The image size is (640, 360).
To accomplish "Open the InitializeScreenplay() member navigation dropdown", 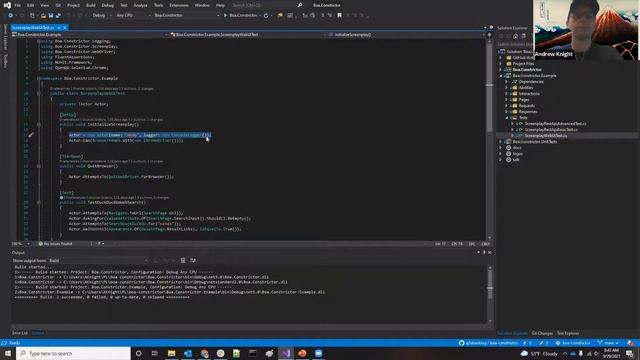I will 407,35.
